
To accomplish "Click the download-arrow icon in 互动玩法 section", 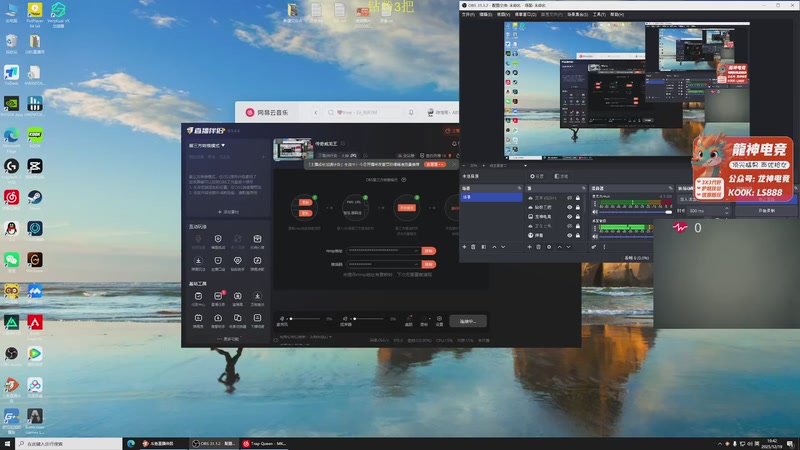I will [198, 261].
